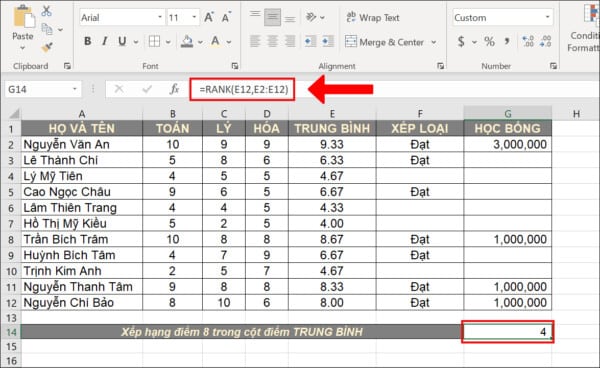Select cell with value 3,000,000

pyautogui.click(x=507, y=145)
